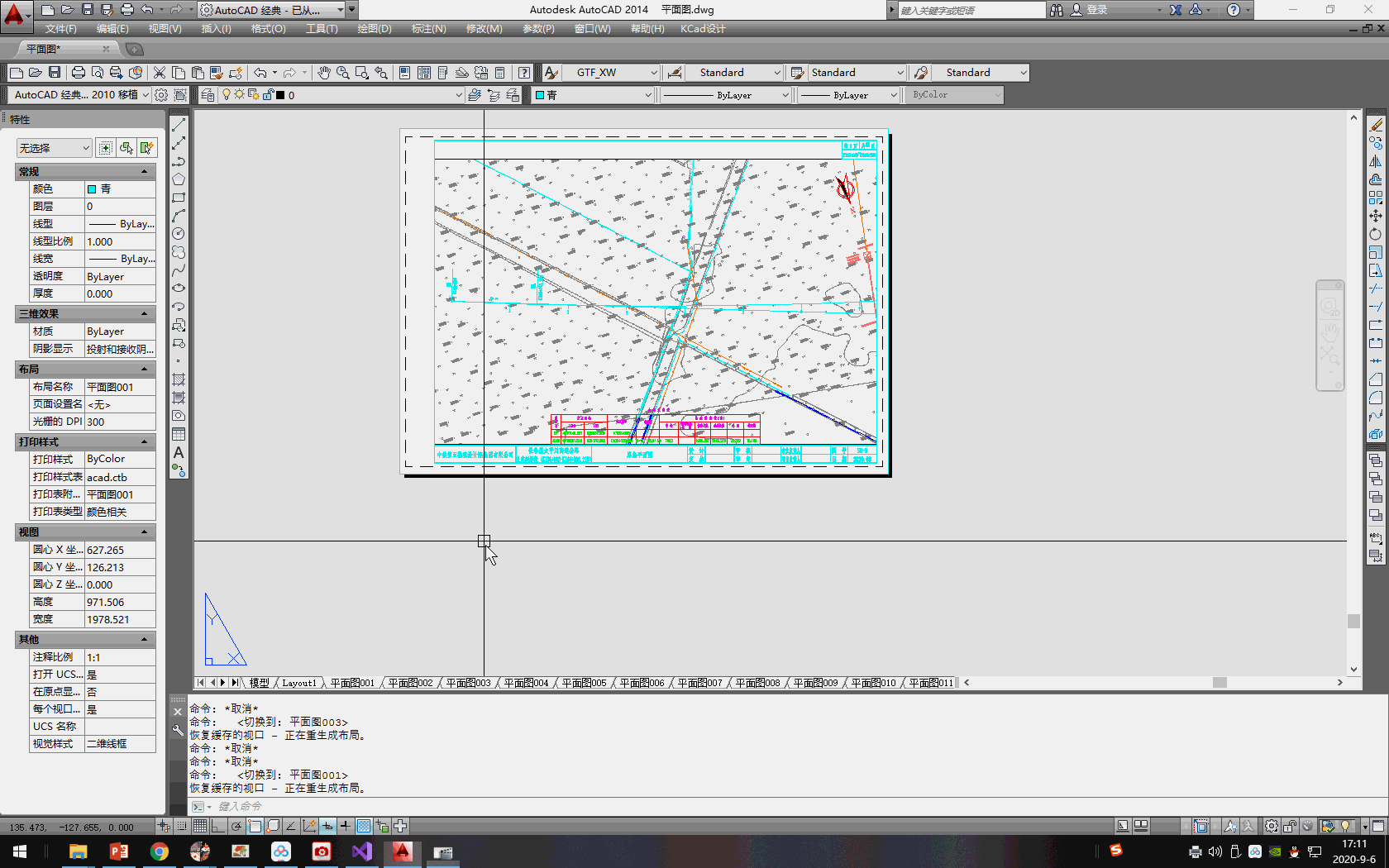Select the Move modify tool
1389x868 pixels.
pos(1376,216)
